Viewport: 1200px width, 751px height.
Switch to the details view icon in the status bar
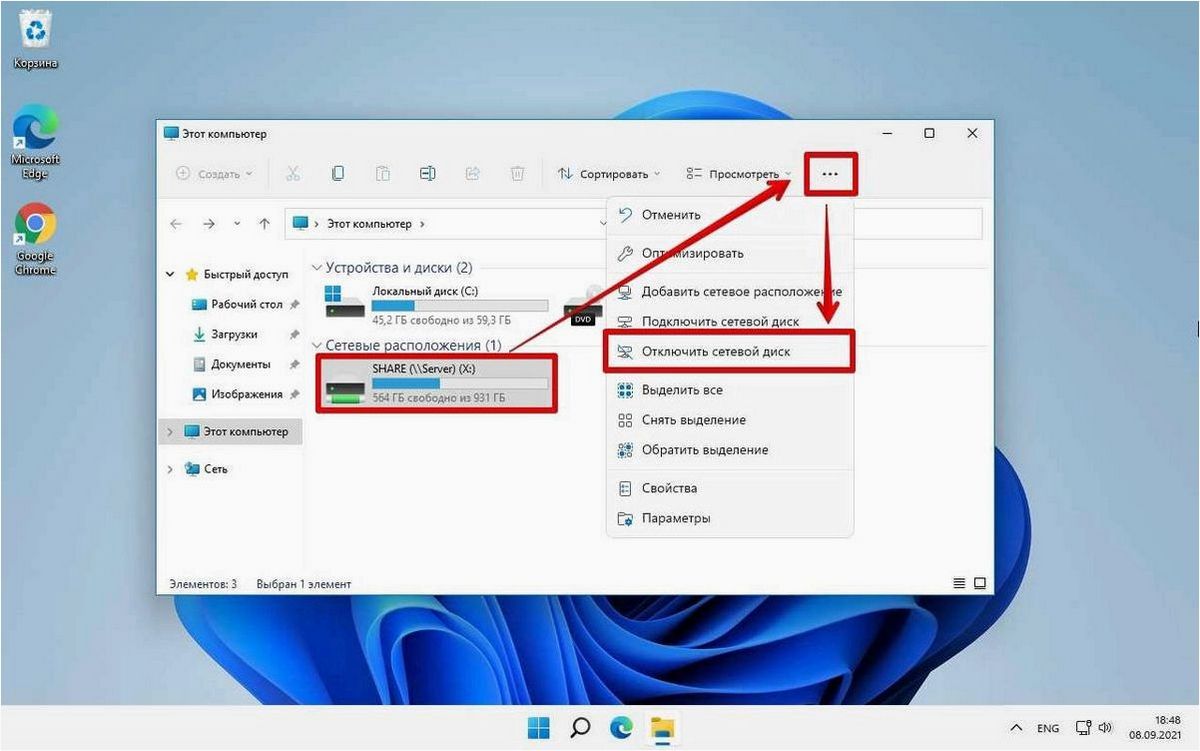pos(959,583)
